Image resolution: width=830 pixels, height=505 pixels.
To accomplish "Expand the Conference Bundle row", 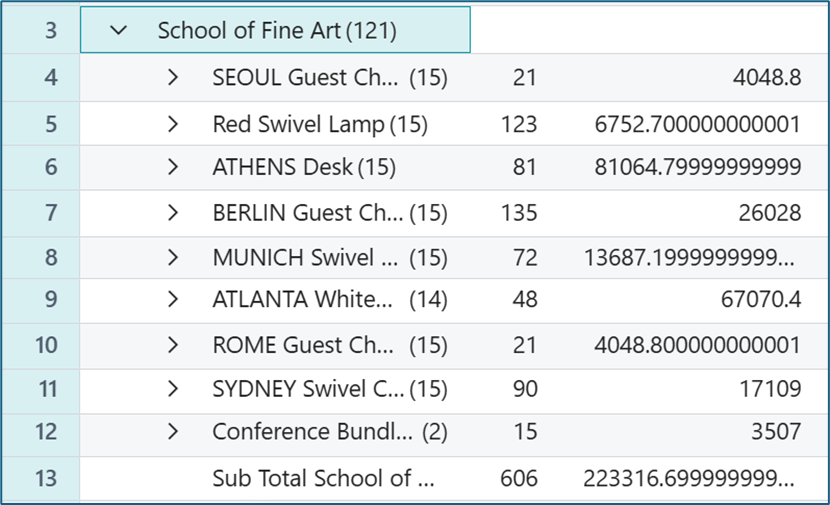I will point(173,432).
